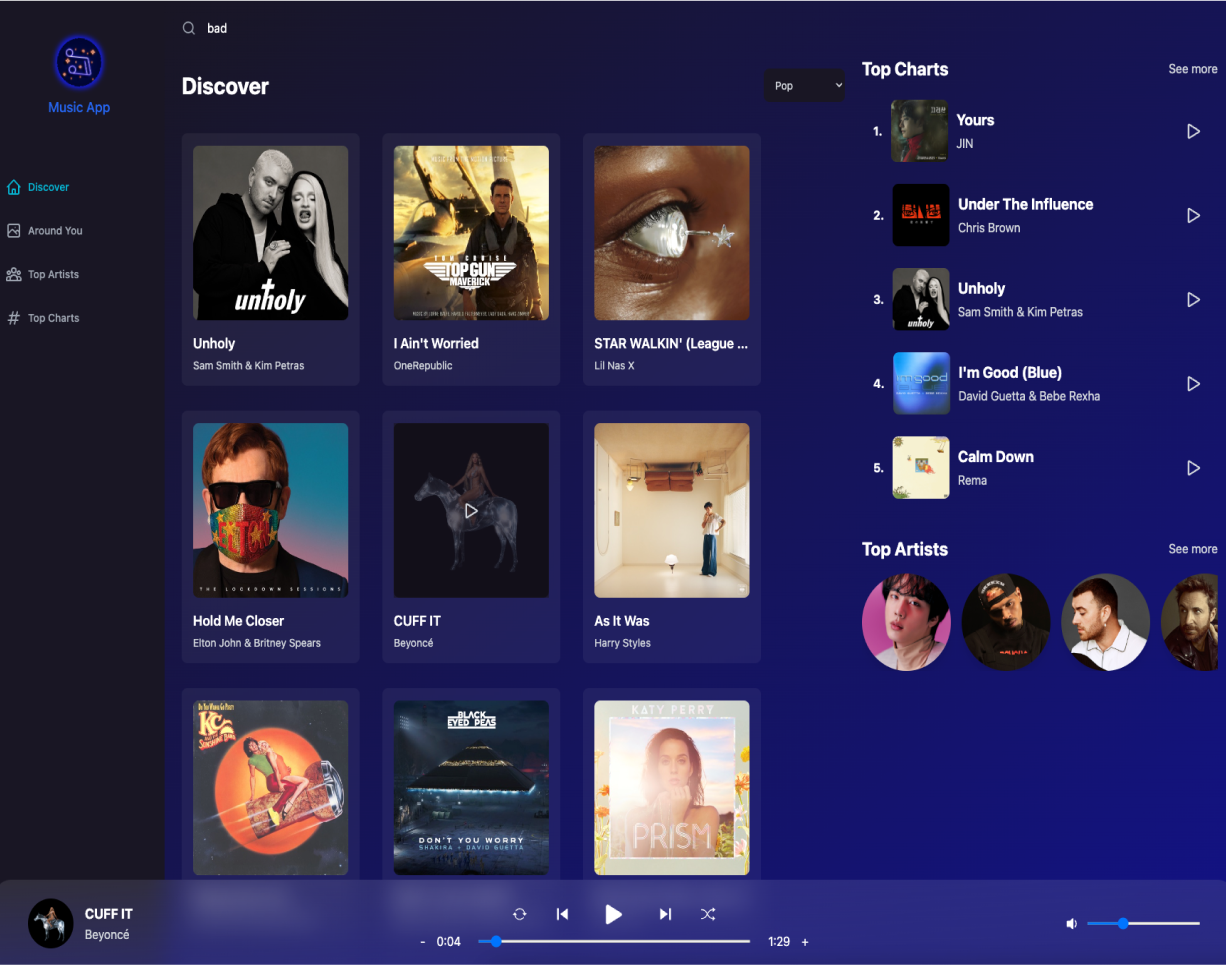The height and width of the screenshot is (965, 1226).
Task: Adjust the volume slider
Action: pos(1143,923)
